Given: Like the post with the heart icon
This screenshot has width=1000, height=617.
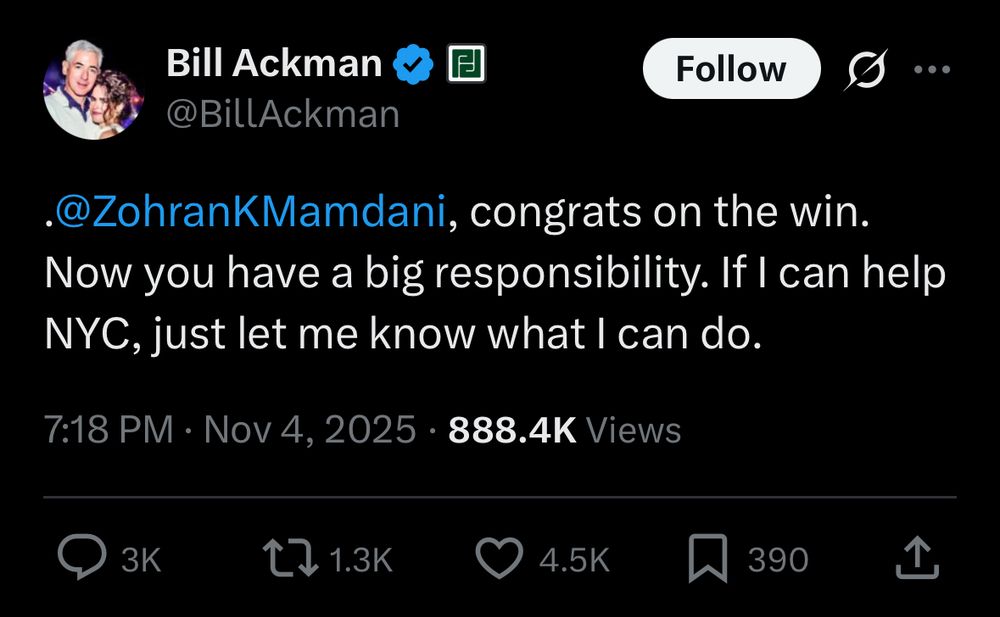Looking at the screenshot, I should click(498, 559).
